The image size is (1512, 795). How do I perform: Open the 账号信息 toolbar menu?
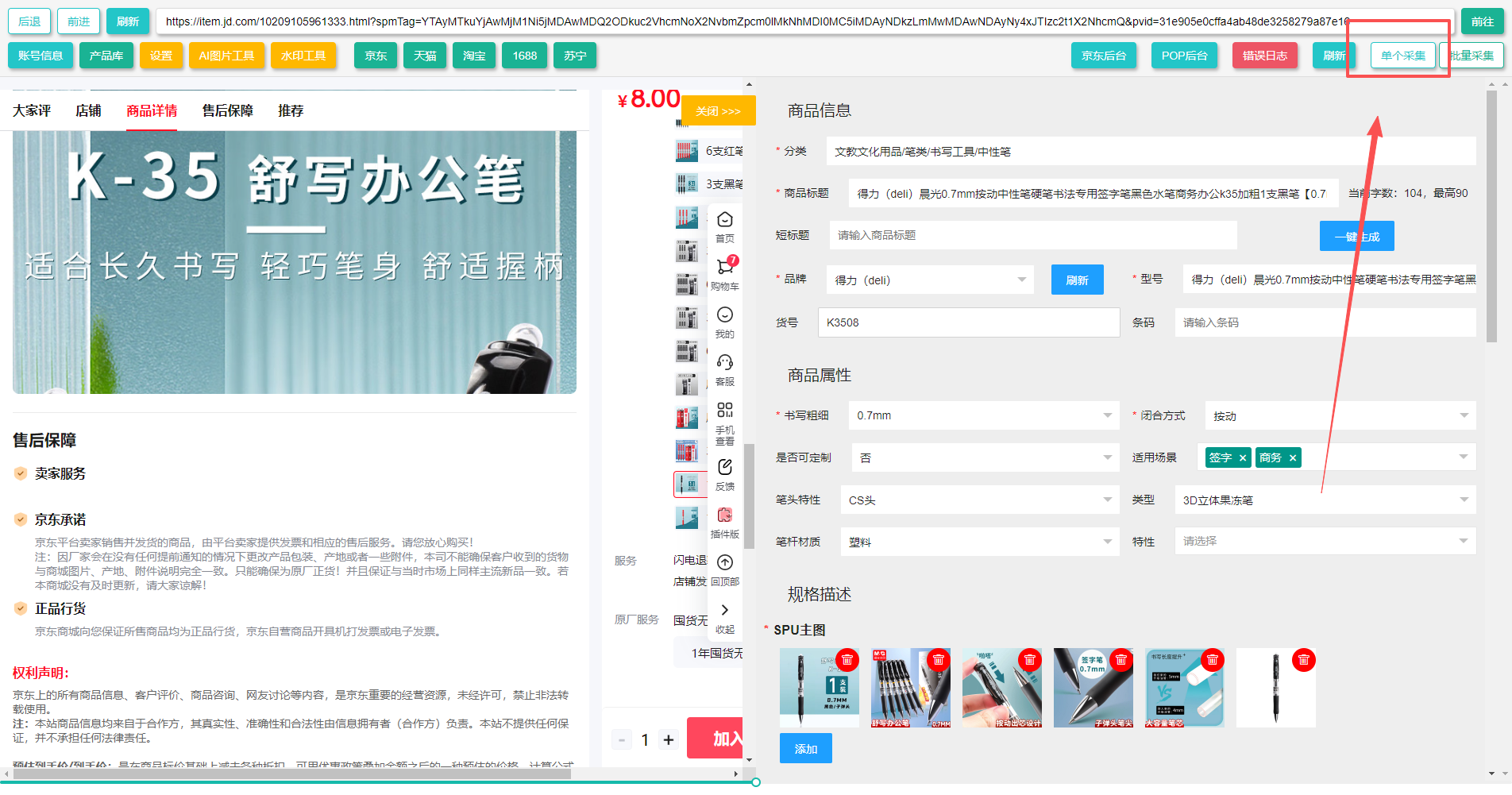tap(40, 56)
